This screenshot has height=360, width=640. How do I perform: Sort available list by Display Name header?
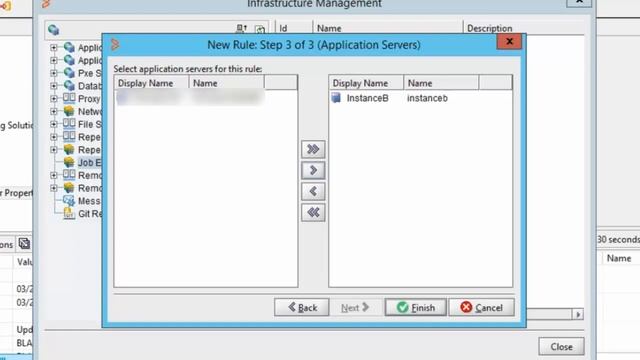(151, 83)
